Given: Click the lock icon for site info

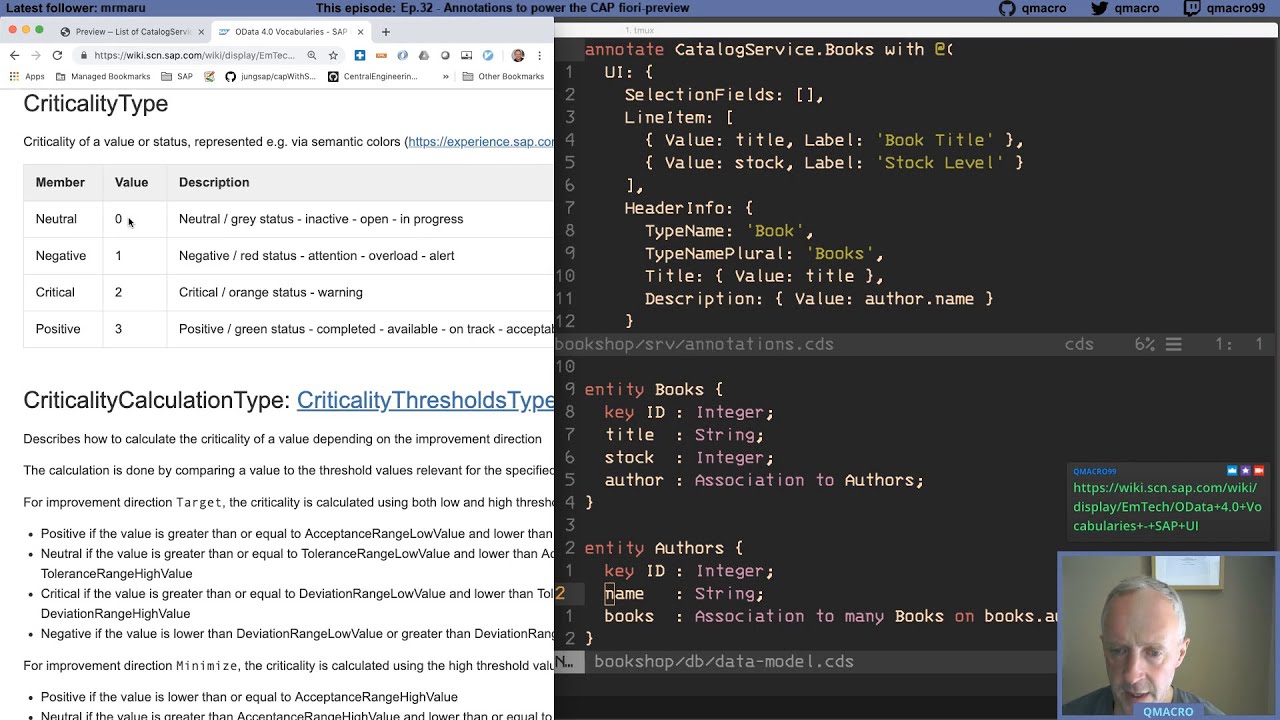Looking at the screenshot, I should coord(84,55).
